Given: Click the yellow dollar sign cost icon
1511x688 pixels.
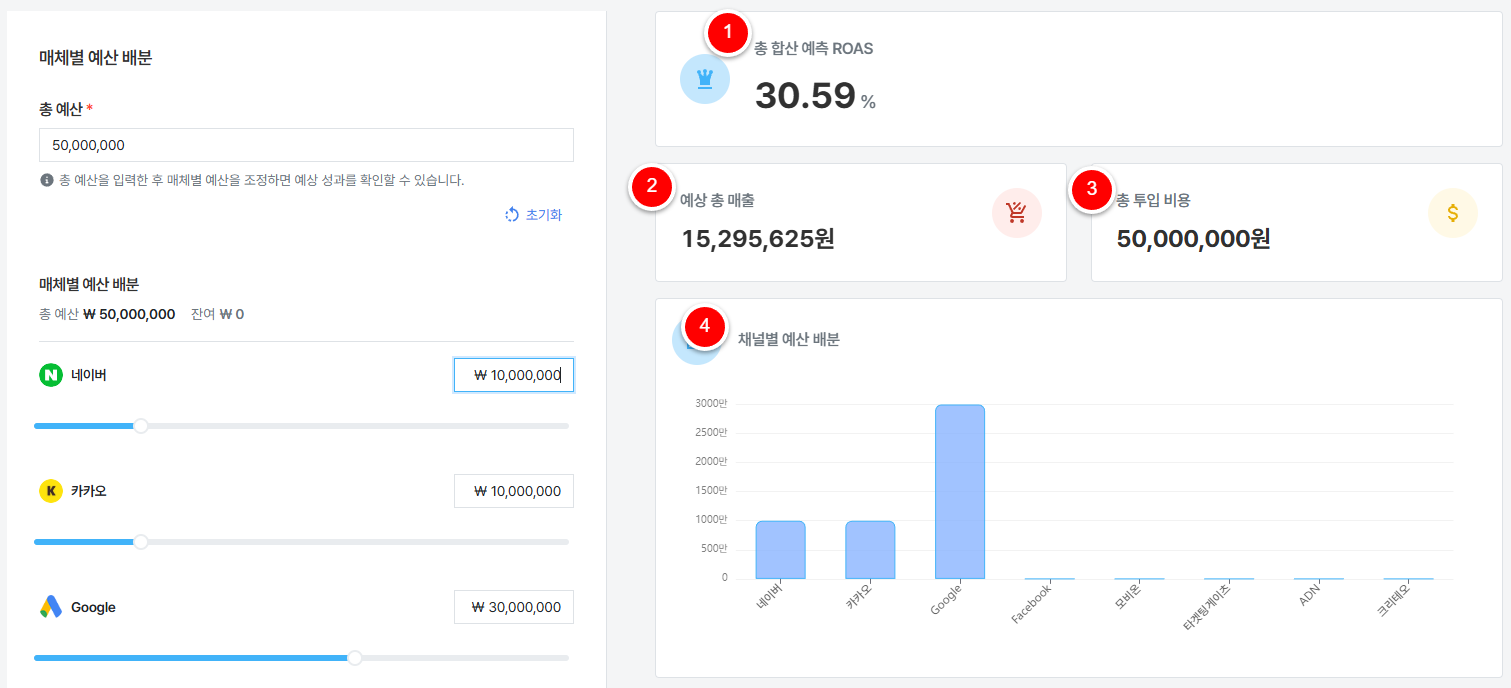Looking at the screenshot, I should 1452,213.
